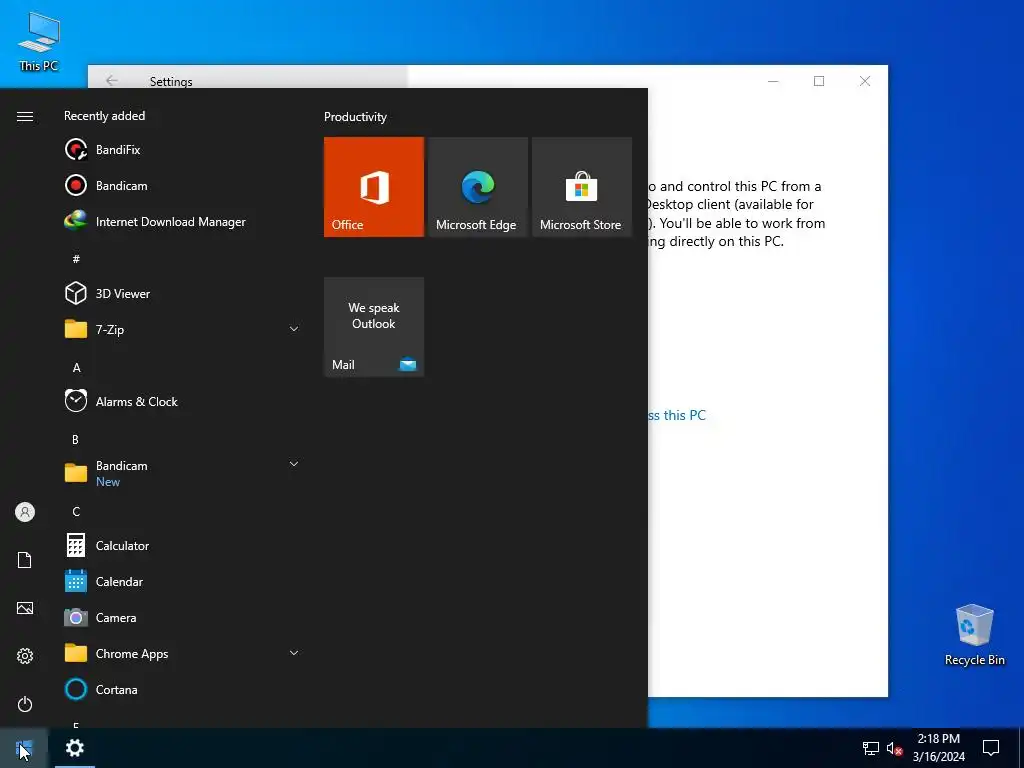Open the Mail tile
Image resolution: width=1024 pixels, height=768 pixels.
(x=374, y=327)
